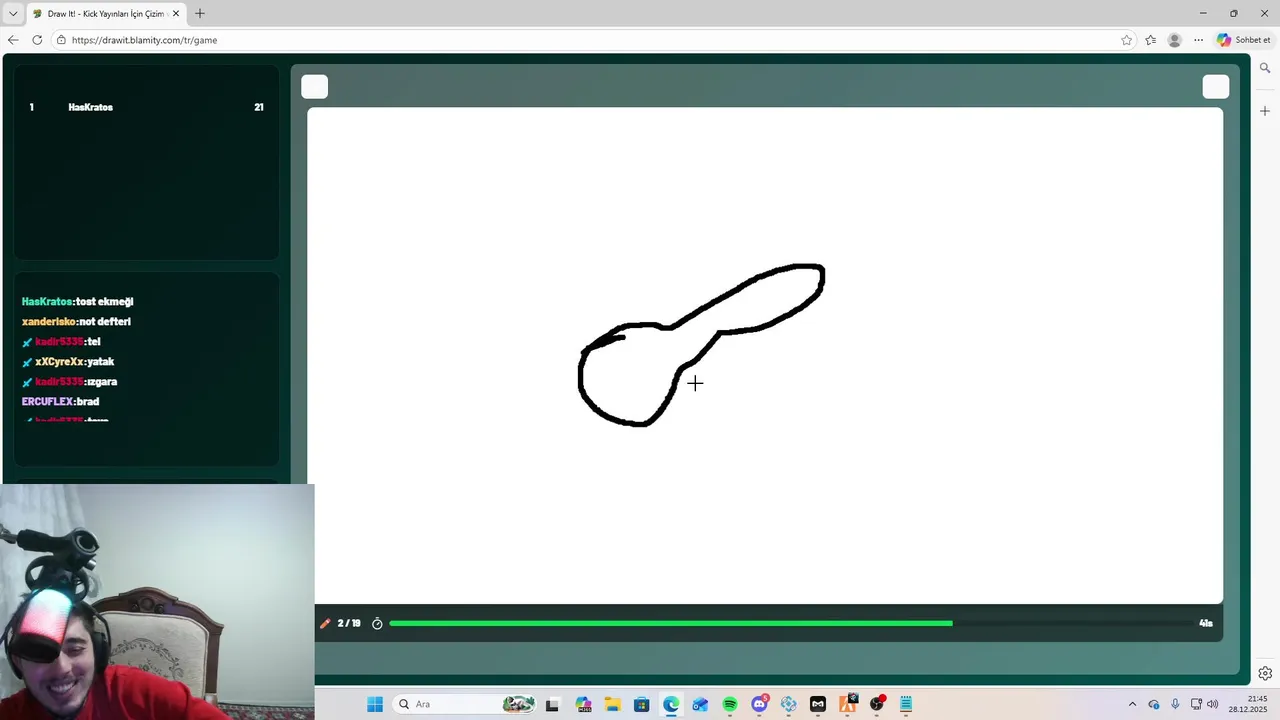
Task: Open Microsoft 365 Copilot from taskbar
Action: pos(584,704)
